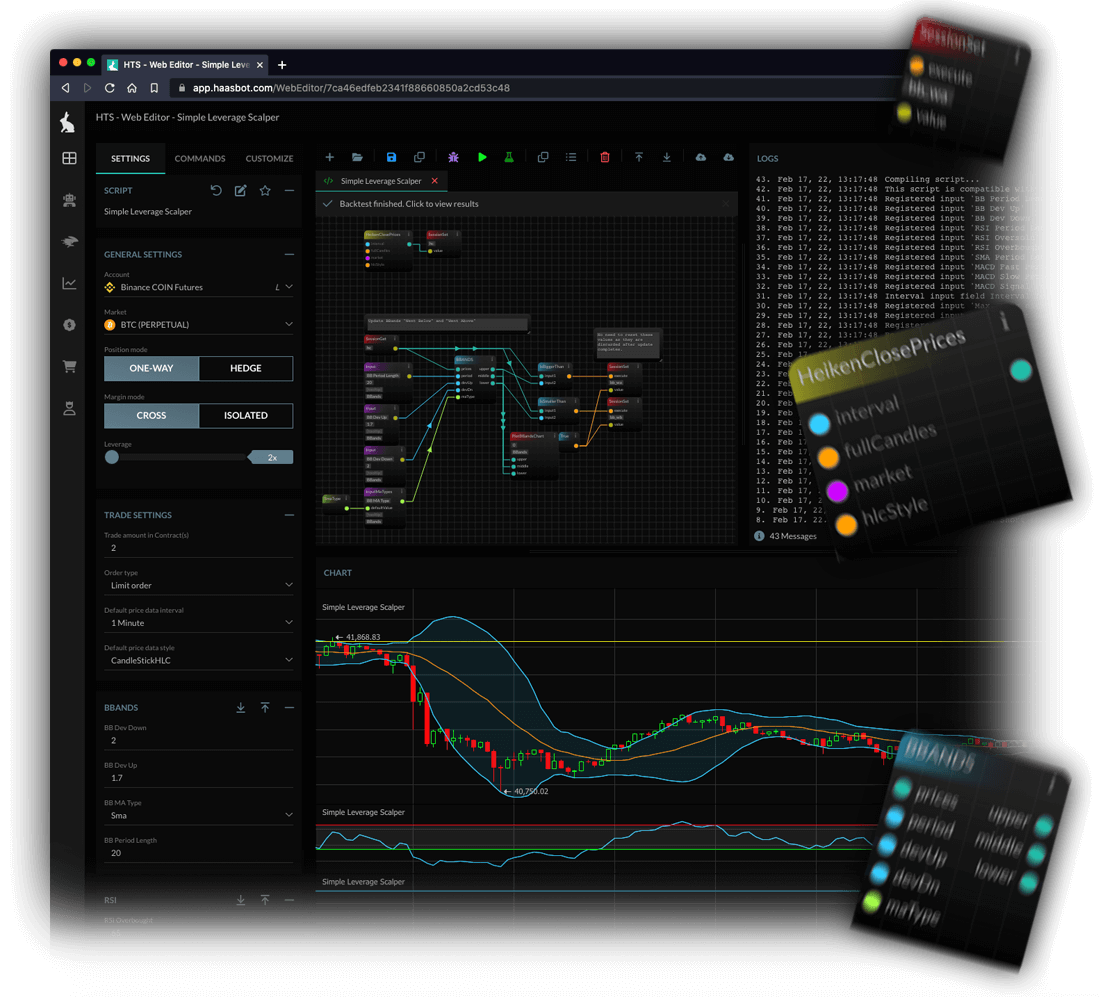This screenshot has height=997, width=1100.
Task: Open the CUSTOMIZE tab
Action: click(269, 158)
